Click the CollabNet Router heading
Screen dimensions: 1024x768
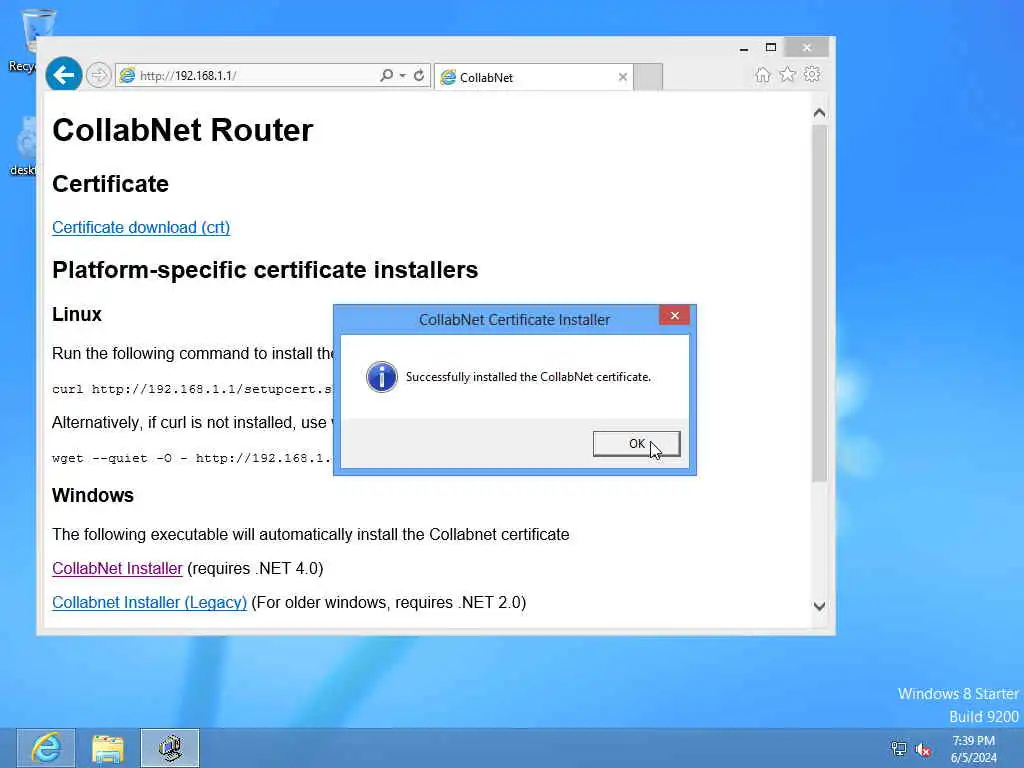click(x=183, y=130)
